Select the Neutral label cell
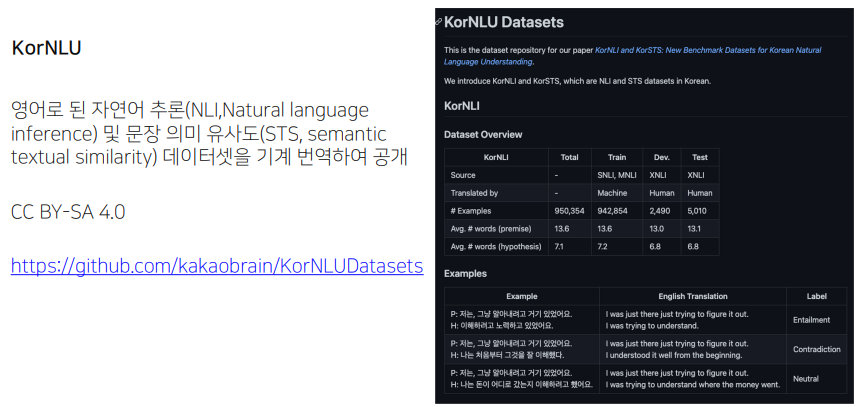The image size is (861, 407). 805,379
